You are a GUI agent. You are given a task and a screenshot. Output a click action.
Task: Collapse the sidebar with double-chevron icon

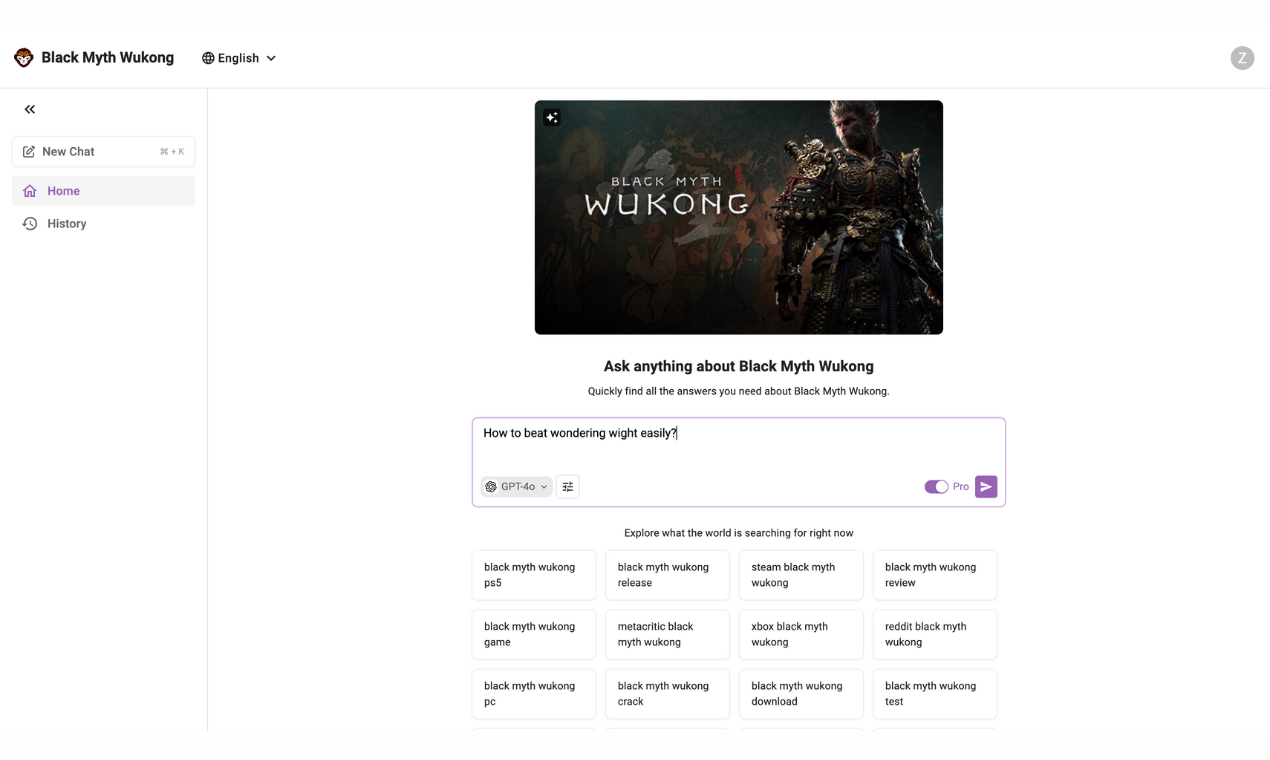(30, 109)
